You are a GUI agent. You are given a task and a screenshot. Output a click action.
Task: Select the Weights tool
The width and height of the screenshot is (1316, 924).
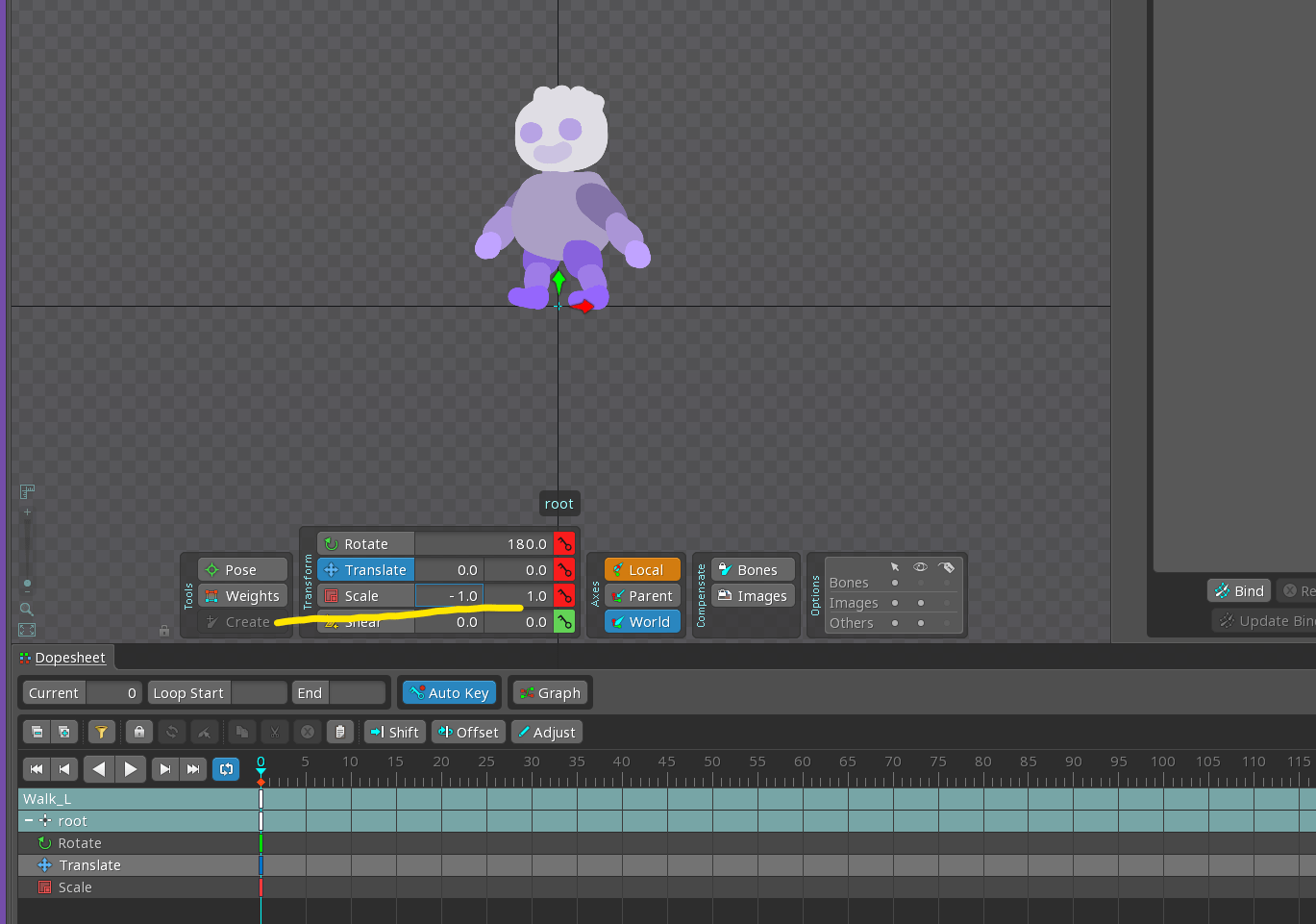pos(243,596)
